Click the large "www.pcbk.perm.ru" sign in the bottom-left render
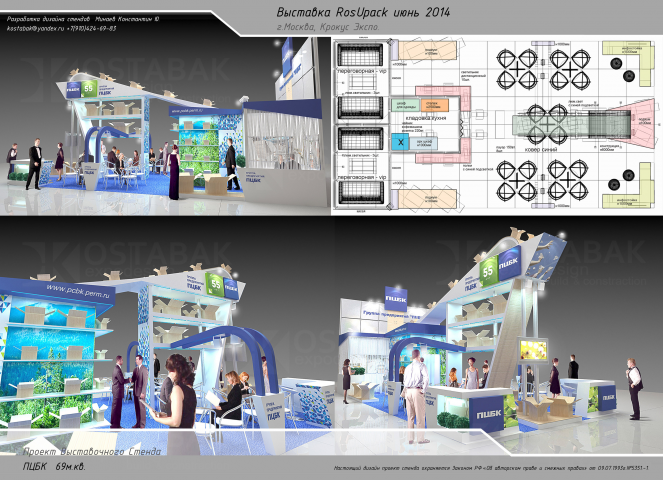This screenshot has width=663, height=480. click(x=80, y=291)
